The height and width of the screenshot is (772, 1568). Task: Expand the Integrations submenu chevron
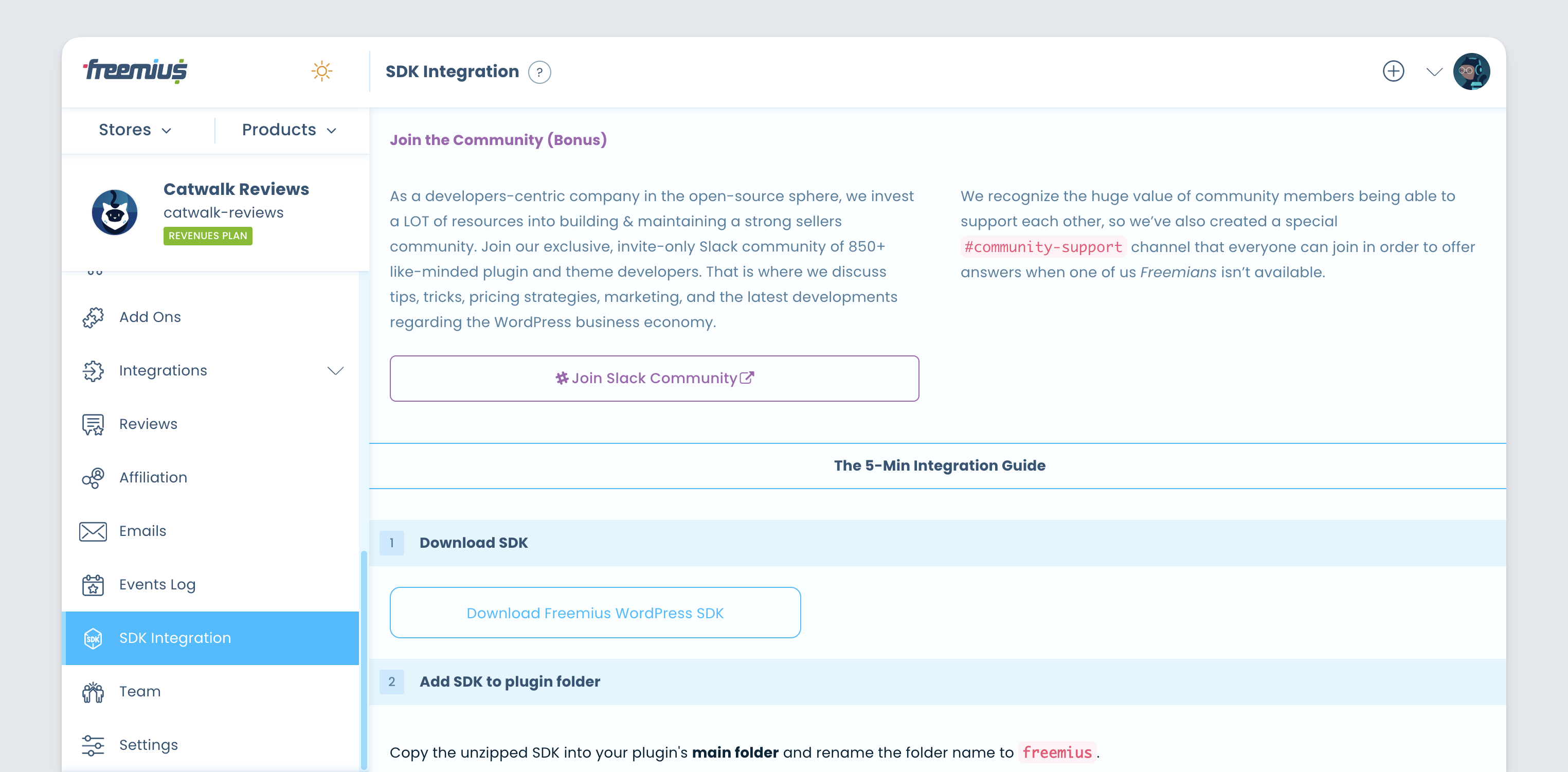(335, 371)
